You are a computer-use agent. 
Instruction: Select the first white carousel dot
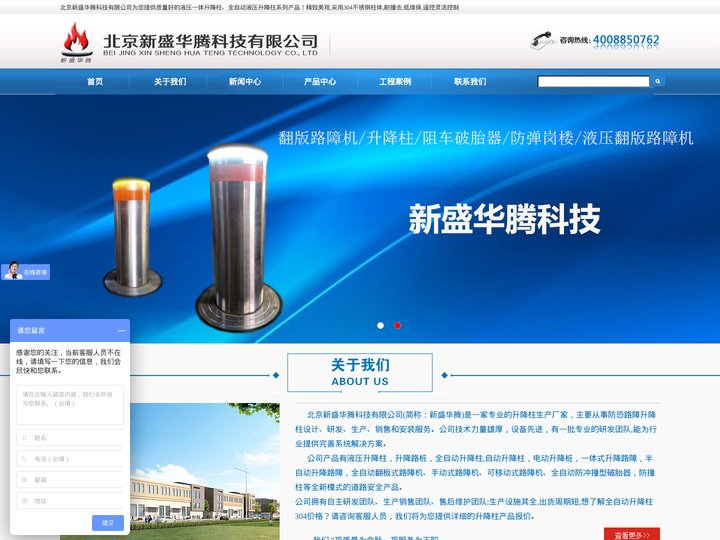380,326
